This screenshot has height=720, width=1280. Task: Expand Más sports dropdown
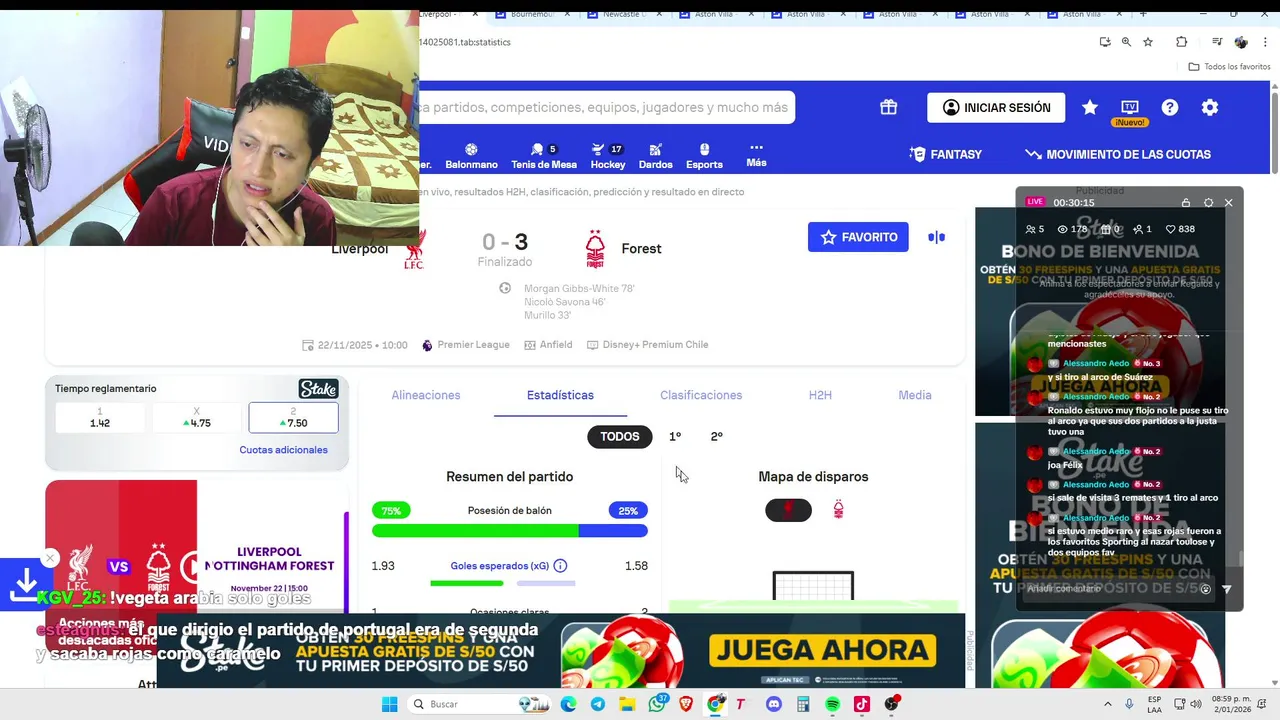pos(756,155)
